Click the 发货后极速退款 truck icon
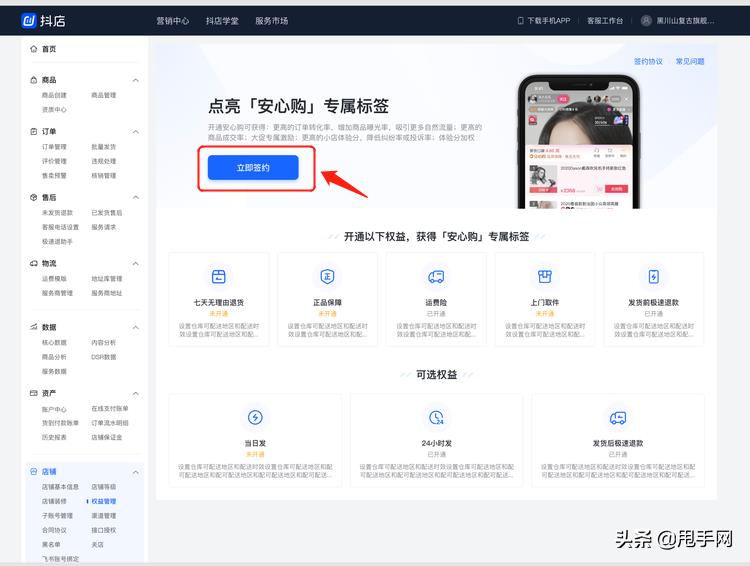The width and height of the screenshot is (750, 566). pyautogui.click(x=618, y=418)
